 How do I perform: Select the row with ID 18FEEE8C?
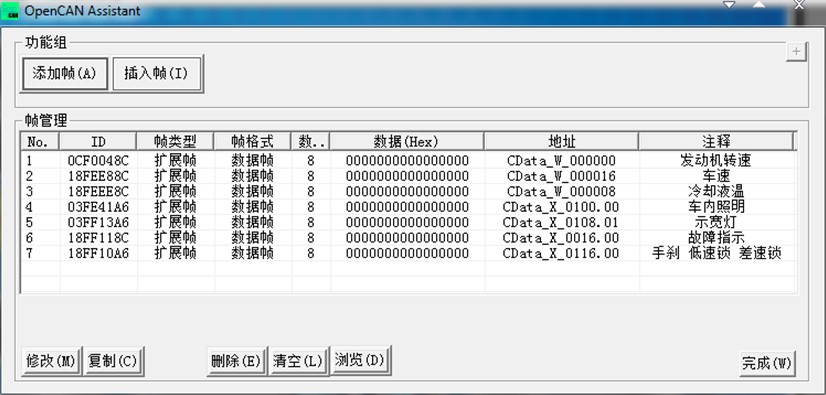point(408,191)
